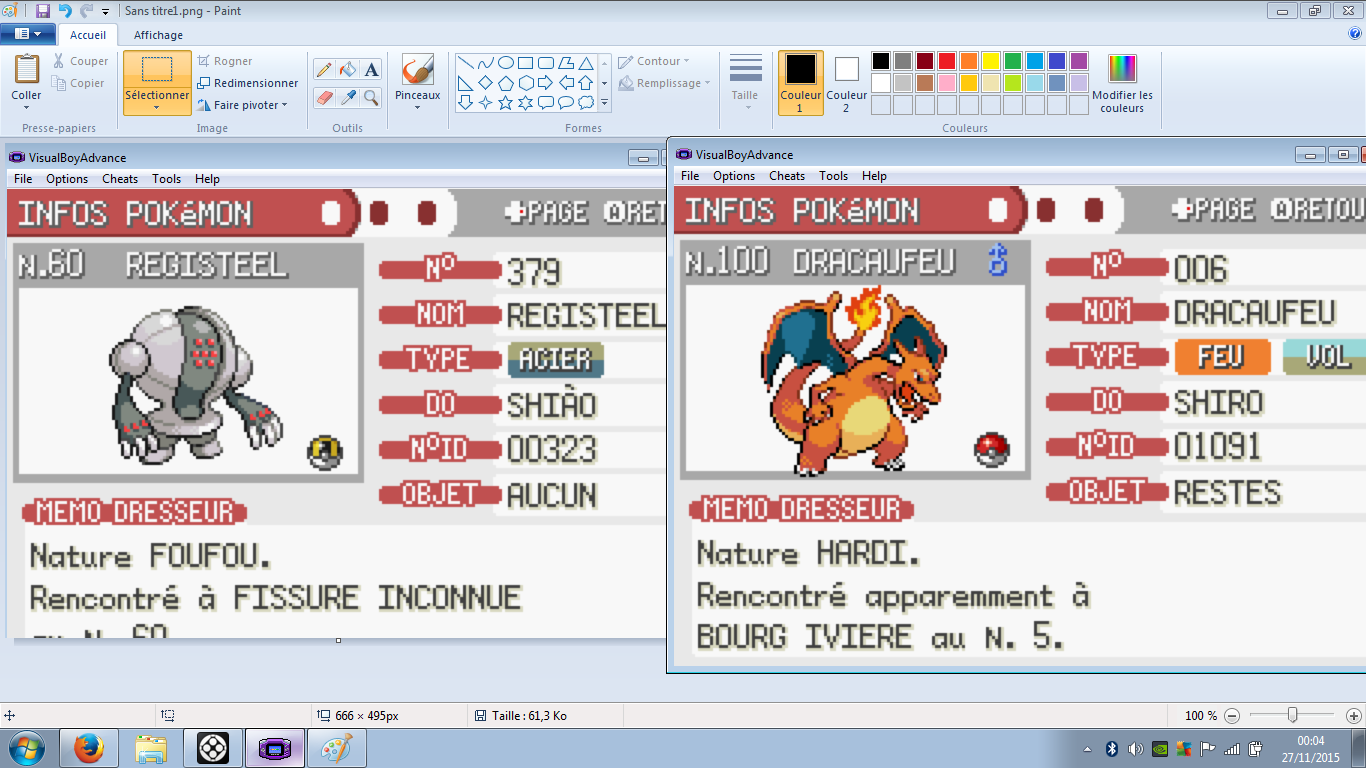The height and width of the screenshot is (768, 1366).
Task: Open File menu in Dracaufeu VisualBoyAdvance window
Action: pos(690,175)
